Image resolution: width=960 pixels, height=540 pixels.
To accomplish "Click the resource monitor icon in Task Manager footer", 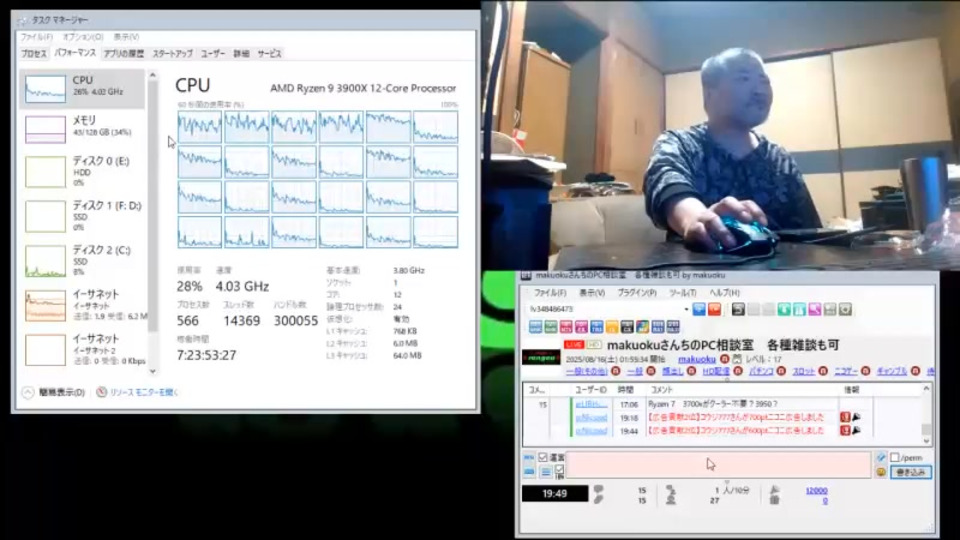I will [102, 392].
